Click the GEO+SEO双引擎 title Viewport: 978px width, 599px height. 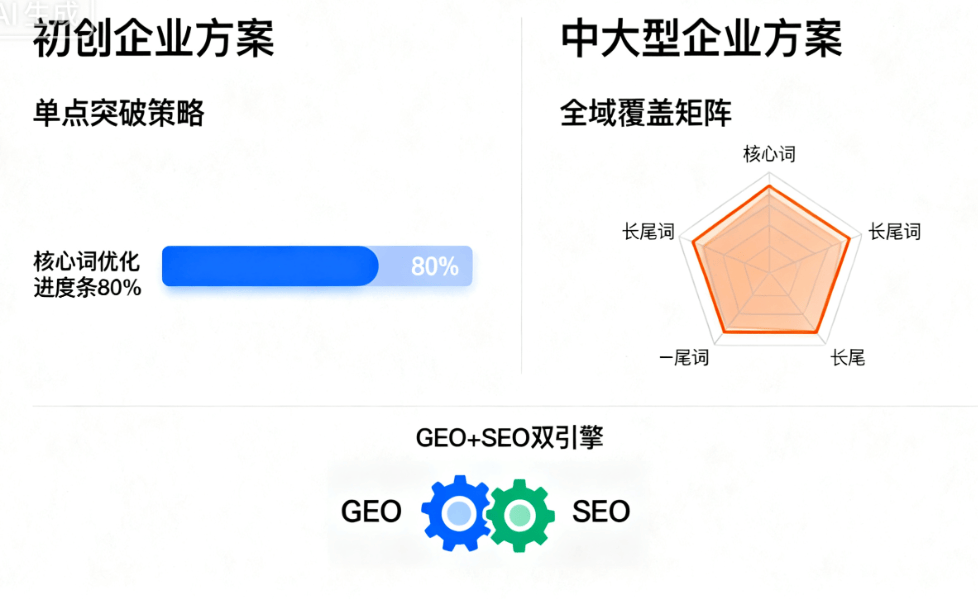click(510, 438)
